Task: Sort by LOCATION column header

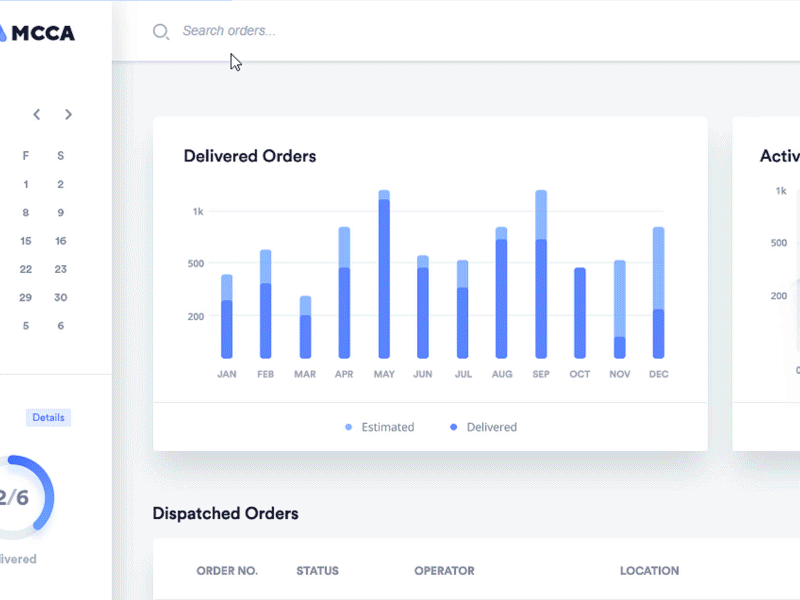Action: (x=649, y=570)
